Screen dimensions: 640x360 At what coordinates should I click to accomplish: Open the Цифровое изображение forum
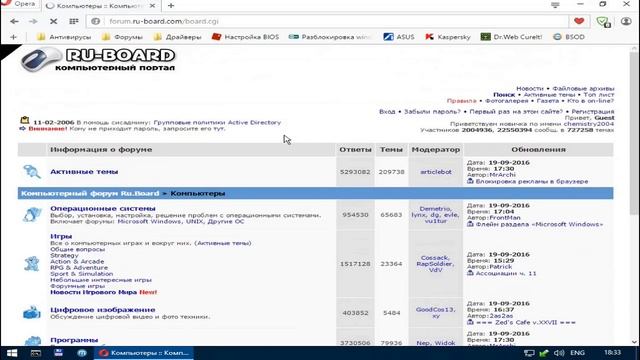[x=103, y=310]
